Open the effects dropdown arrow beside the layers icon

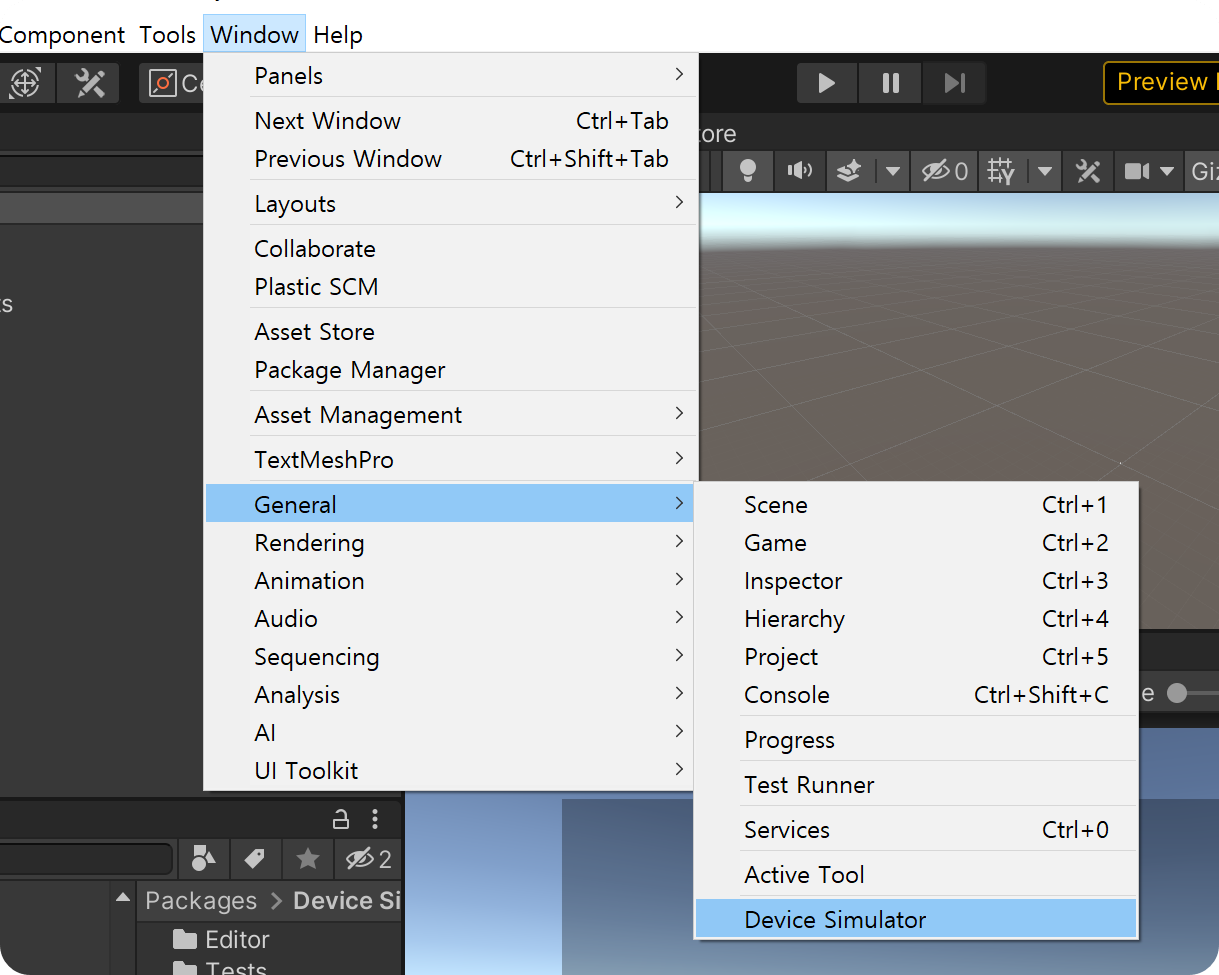pos(892,171)
